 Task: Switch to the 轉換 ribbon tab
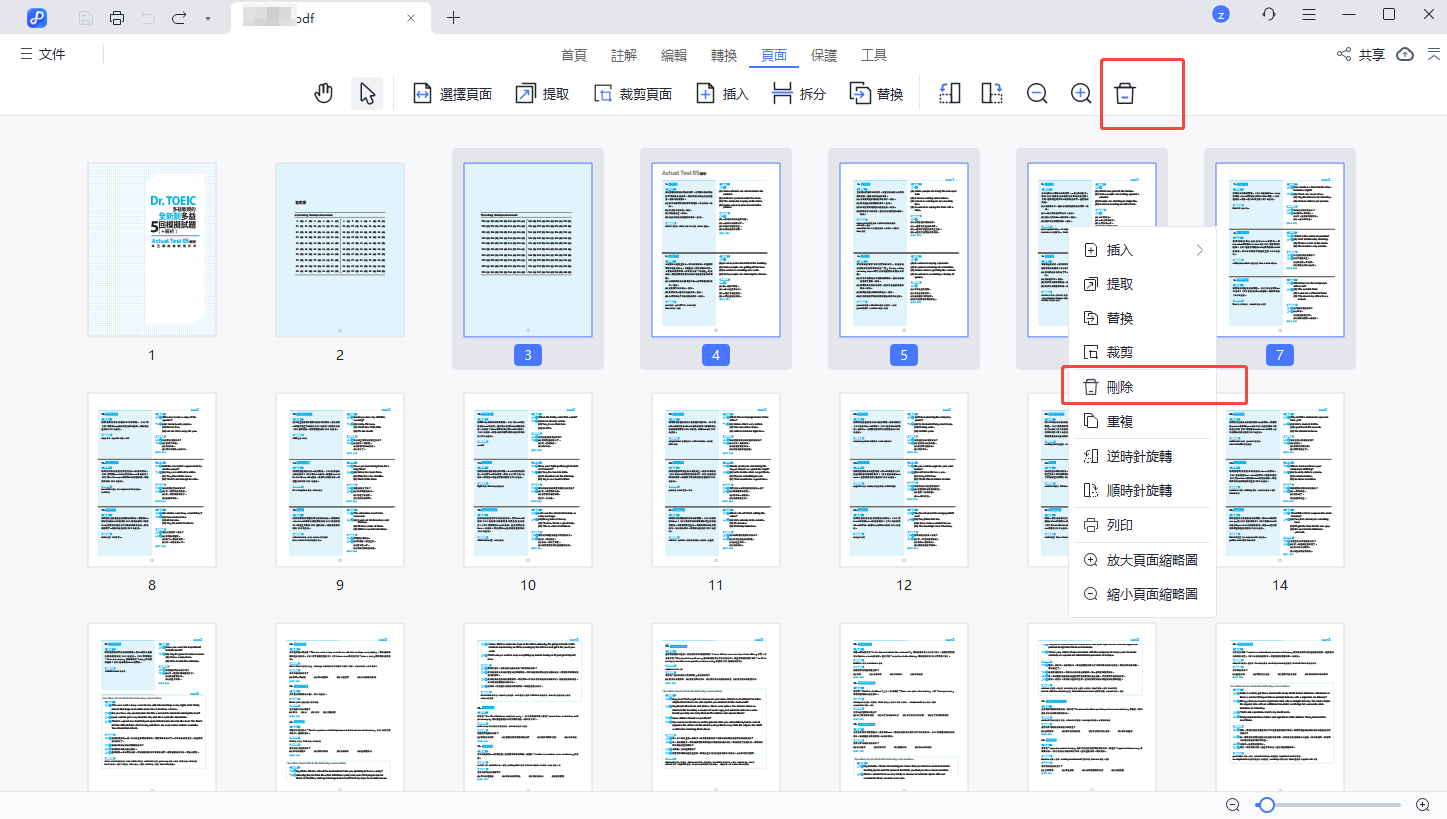click(x=723, y=55)
